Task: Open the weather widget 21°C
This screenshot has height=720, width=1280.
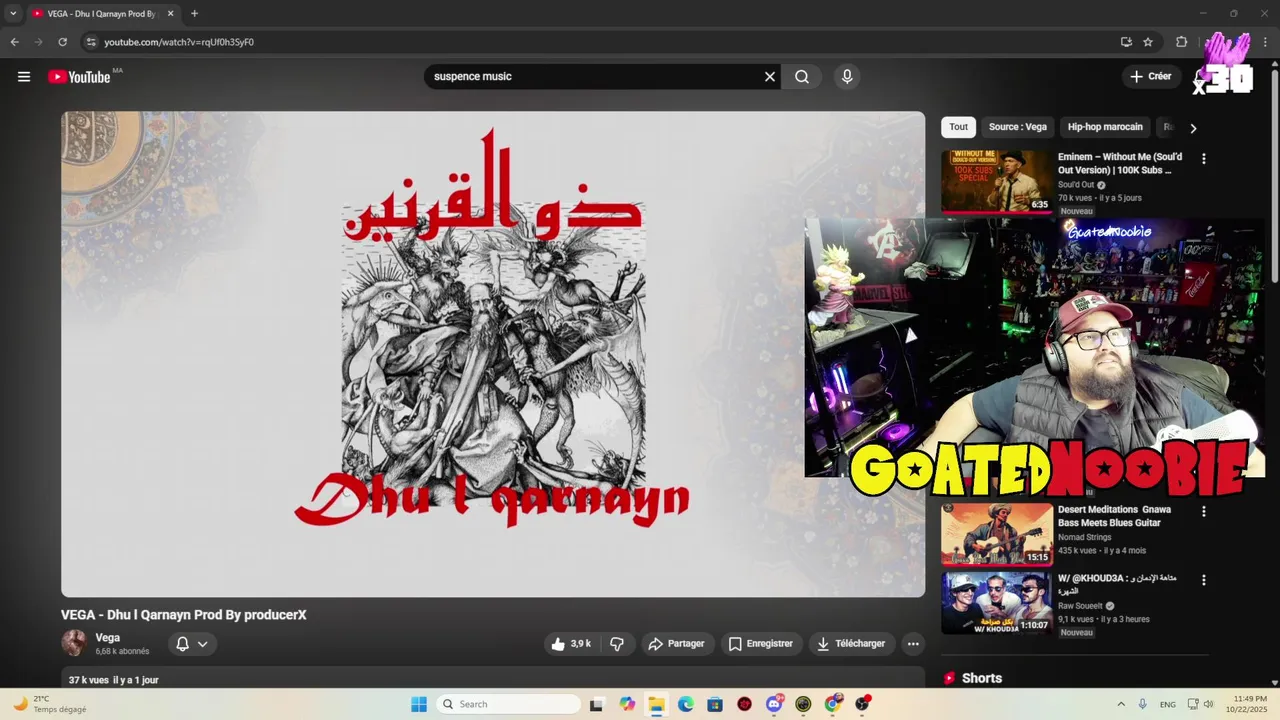Action: pos(50,704)
